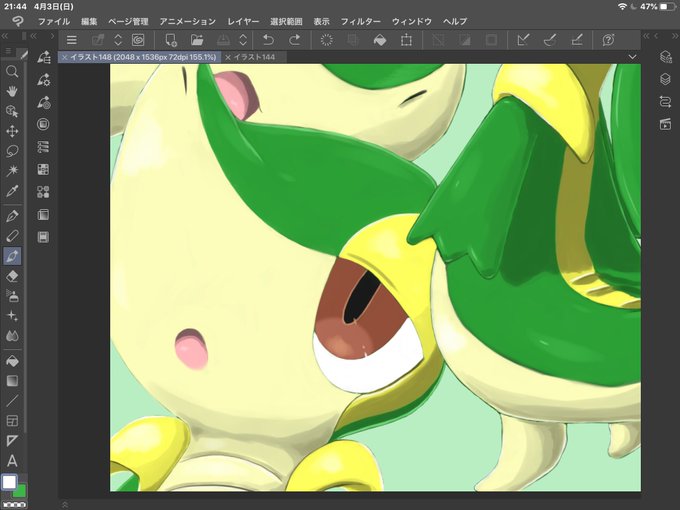
Task: Select the active Brush tool
Action: (x=12, y=256)
